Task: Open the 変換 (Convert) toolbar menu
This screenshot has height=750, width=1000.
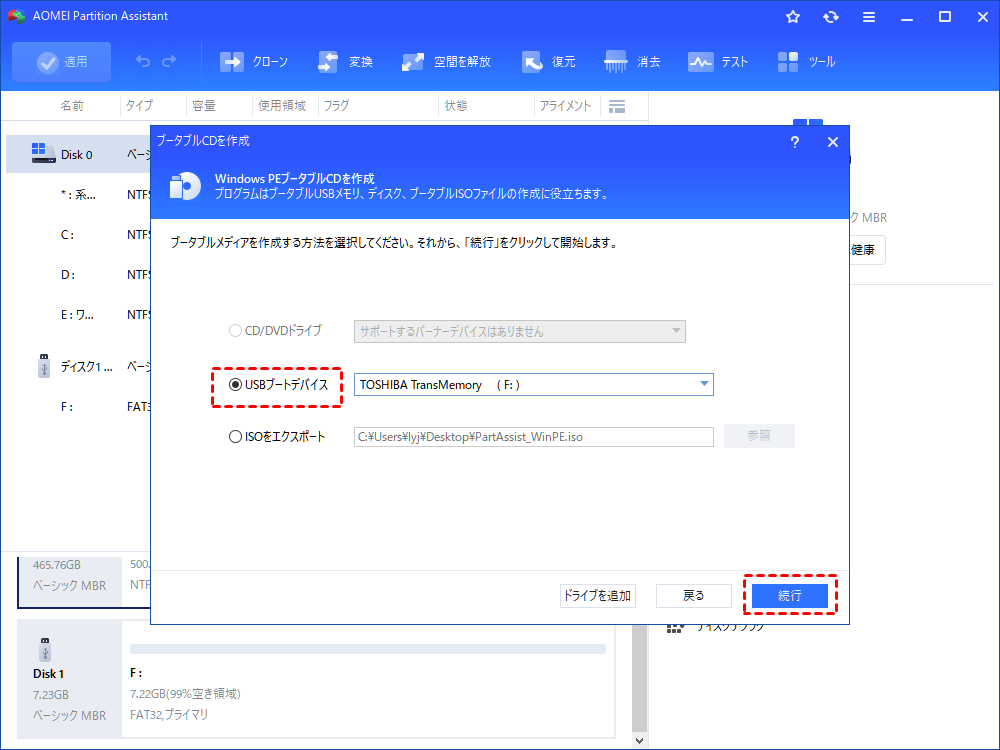Action: 345,62
